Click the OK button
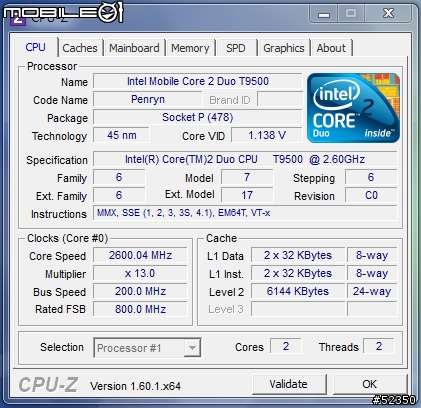 369,384
